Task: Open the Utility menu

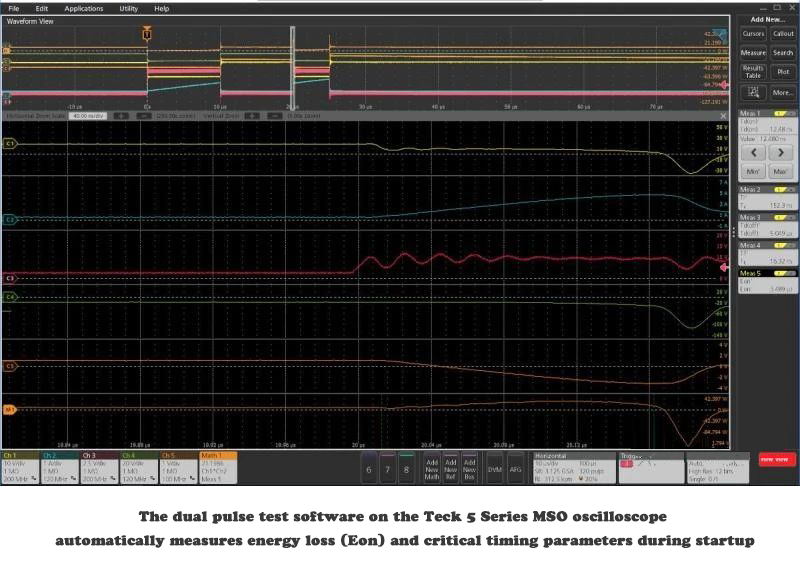Action: (x=129, y=8)
